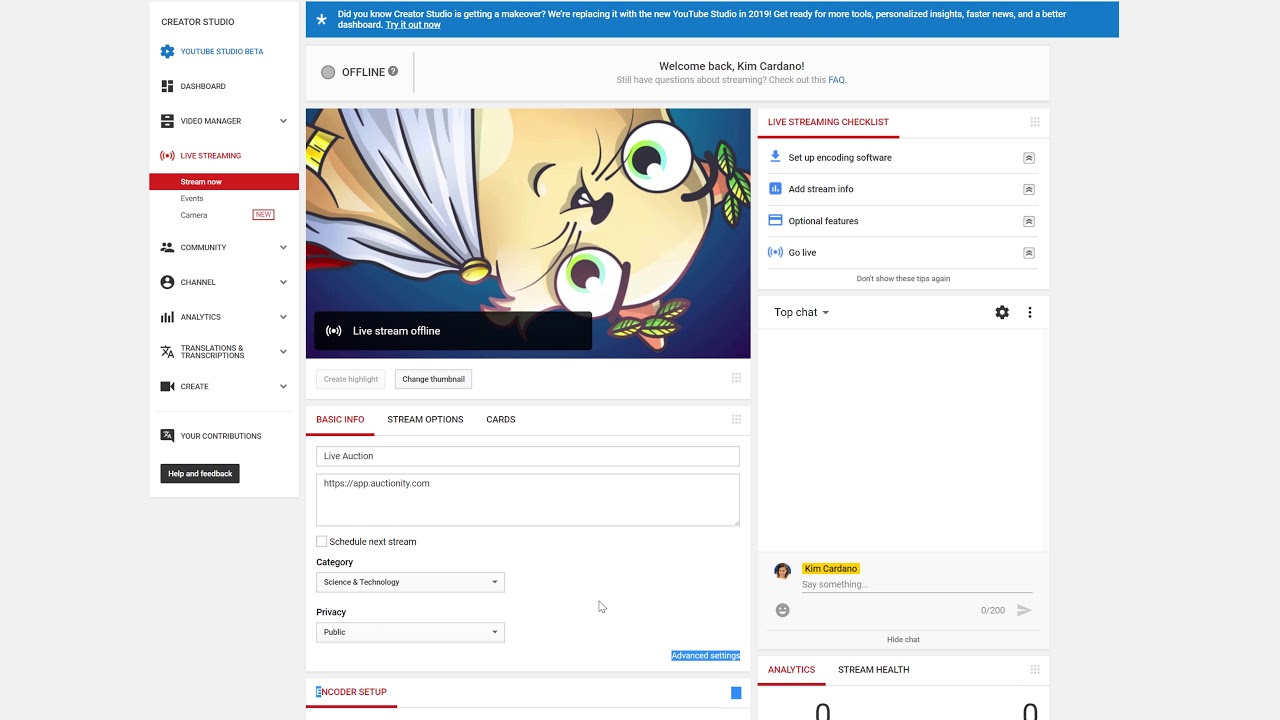Open the Category dropdown showing Science & Technology

410,582
